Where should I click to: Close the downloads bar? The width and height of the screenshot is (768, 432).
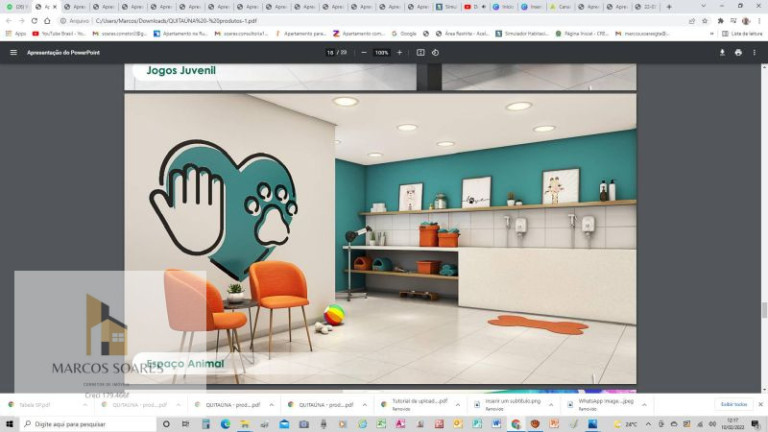pos(760,405)
